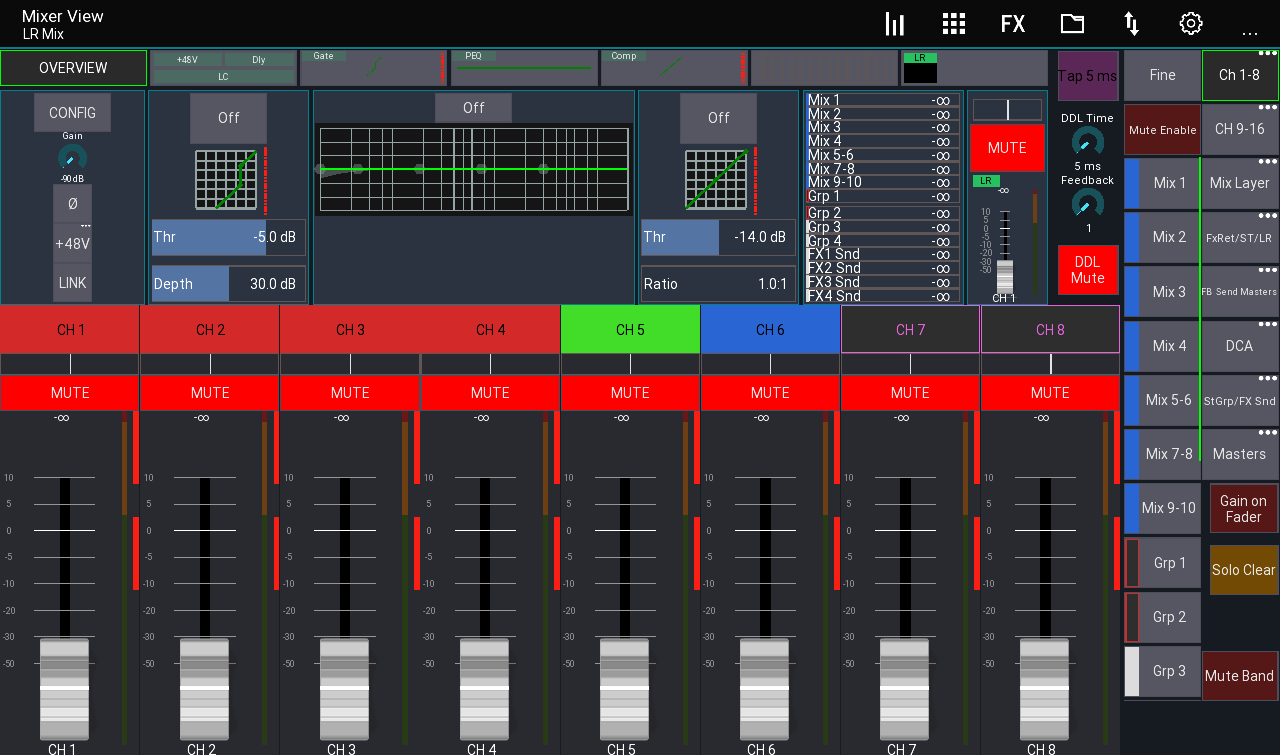Open the FX effects page

tap(1013, 22)
